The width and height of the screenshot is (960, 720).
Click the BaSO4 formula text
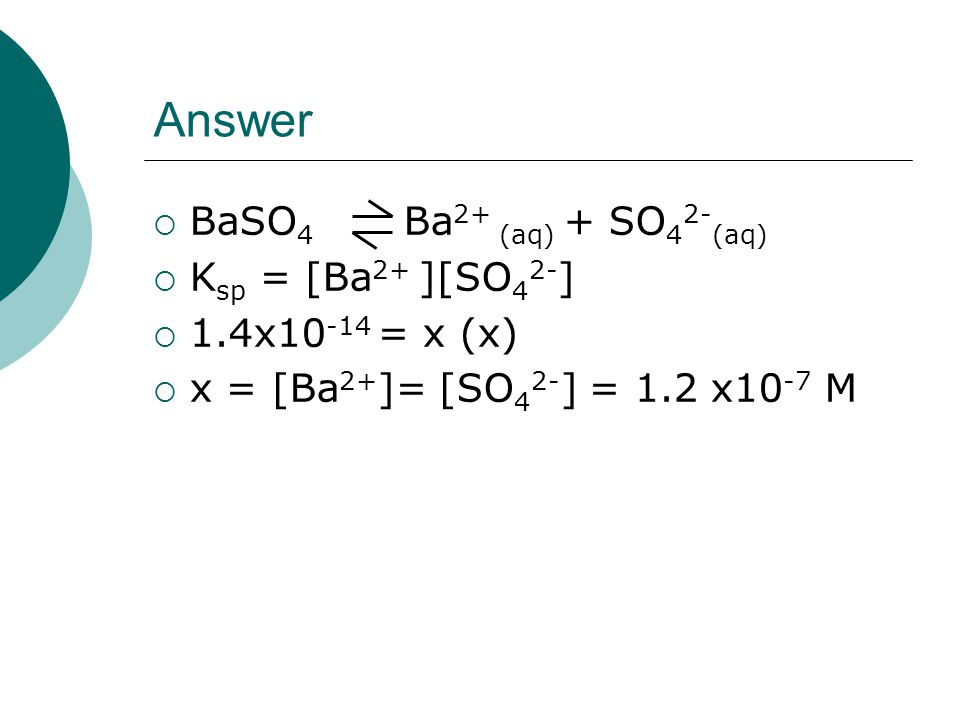252,224
